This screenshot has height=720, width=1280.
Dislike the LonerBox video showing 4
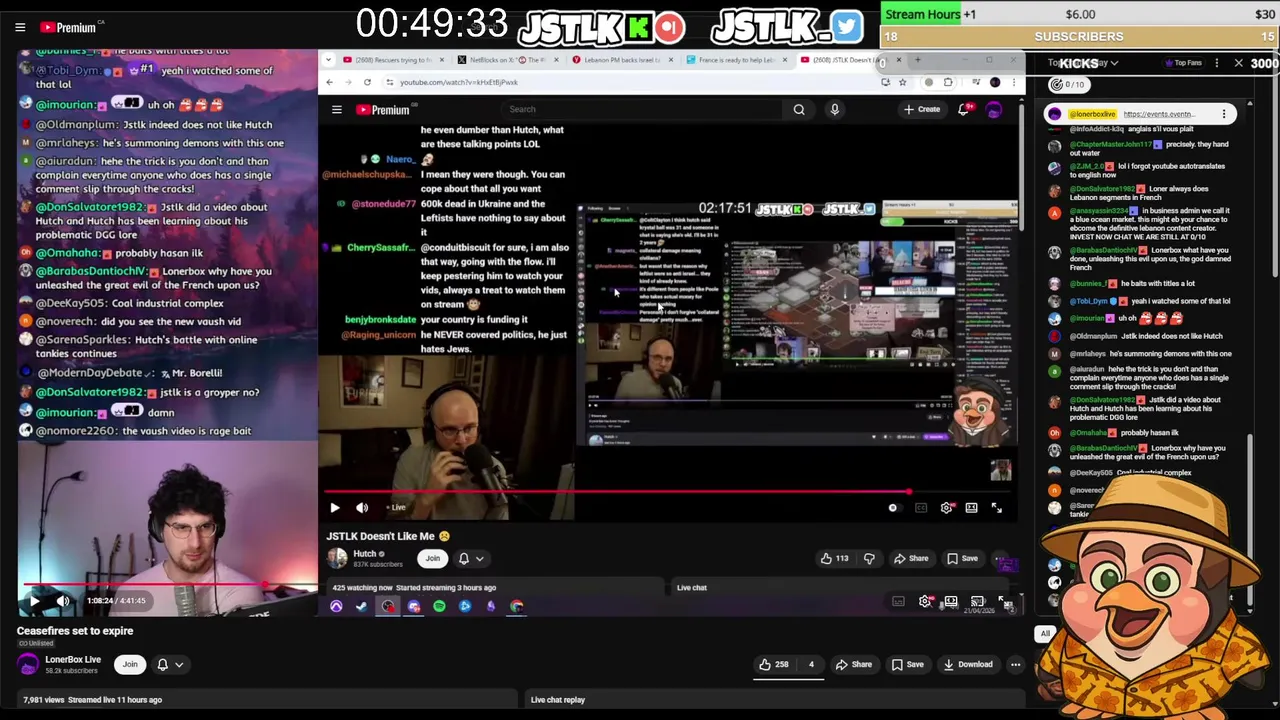[x=809, y=664]
